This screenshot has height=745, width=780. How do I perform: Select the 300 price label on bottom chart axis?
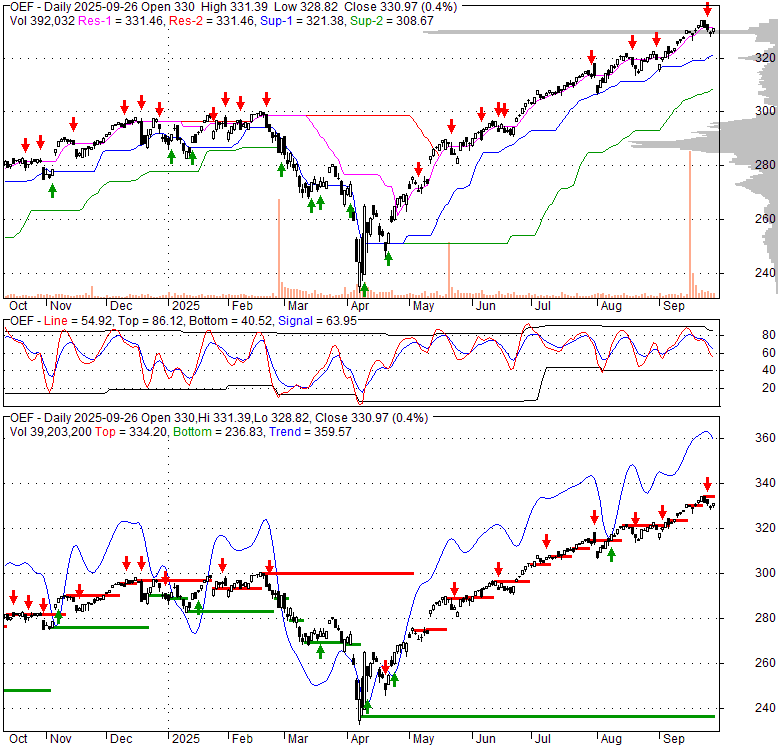pos(765,573)
